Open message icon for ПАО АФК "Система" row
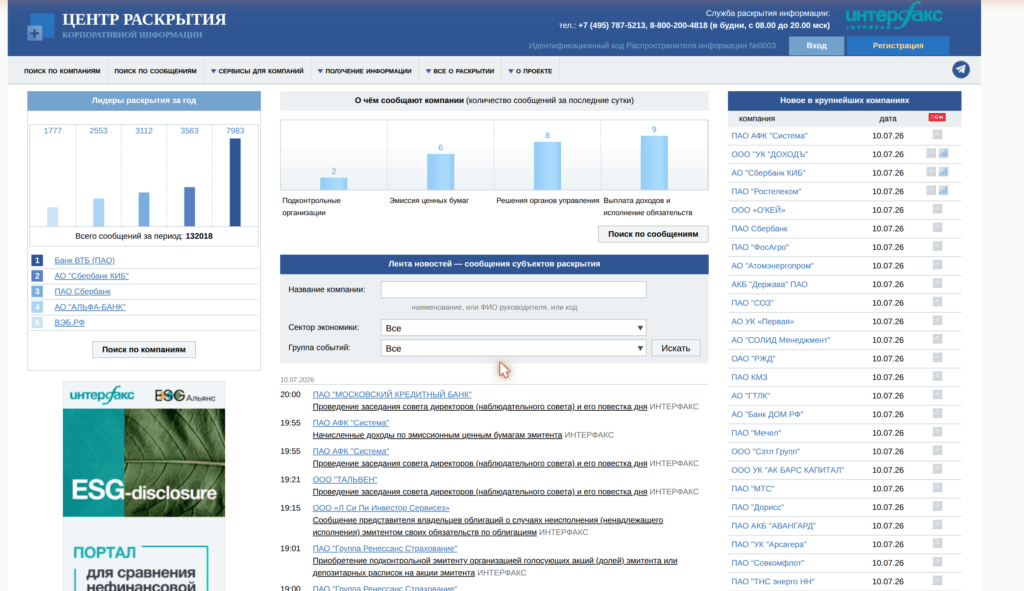This screenshot has width=1024, height=591. [x=937, y=135]
